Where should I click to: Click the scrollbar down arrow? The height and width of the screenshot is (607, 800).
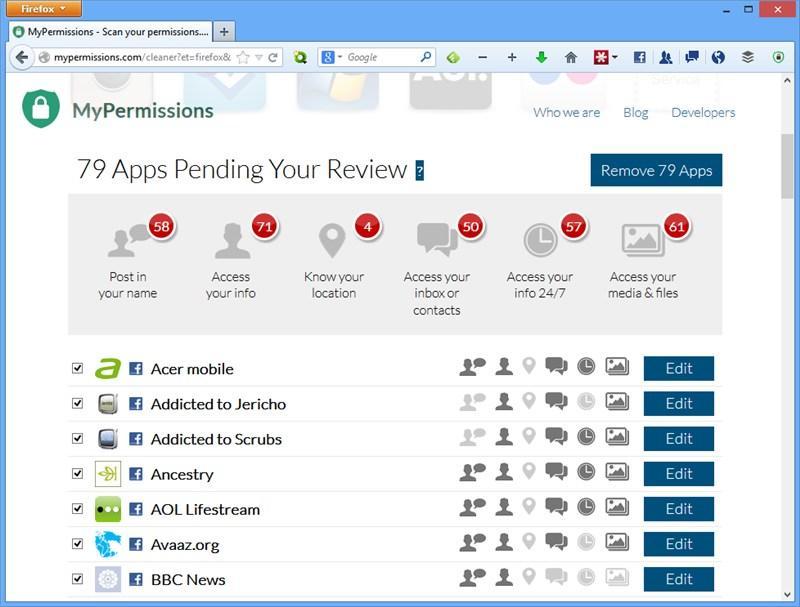click(787, 594)
